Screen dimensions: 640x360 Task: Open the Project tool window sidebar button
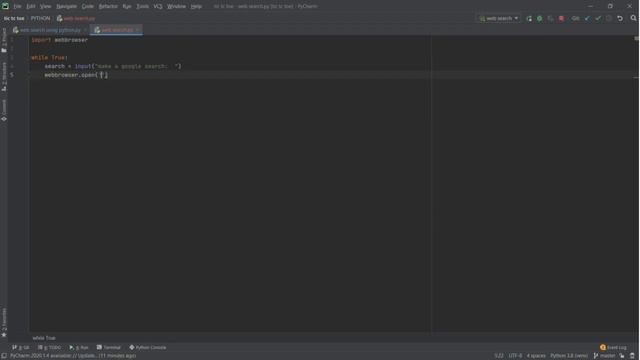4,40
